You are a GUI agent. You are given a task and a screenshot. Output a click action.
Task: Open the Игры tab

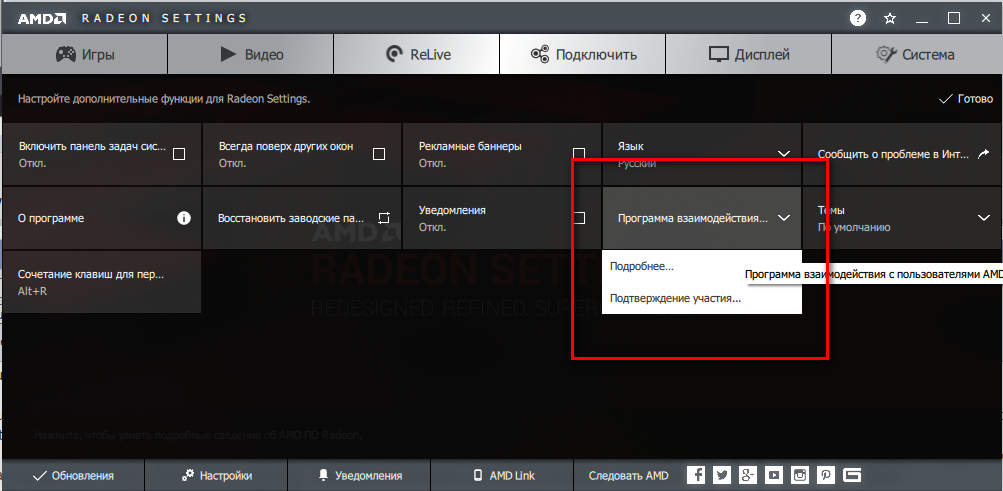pos(84,54)
